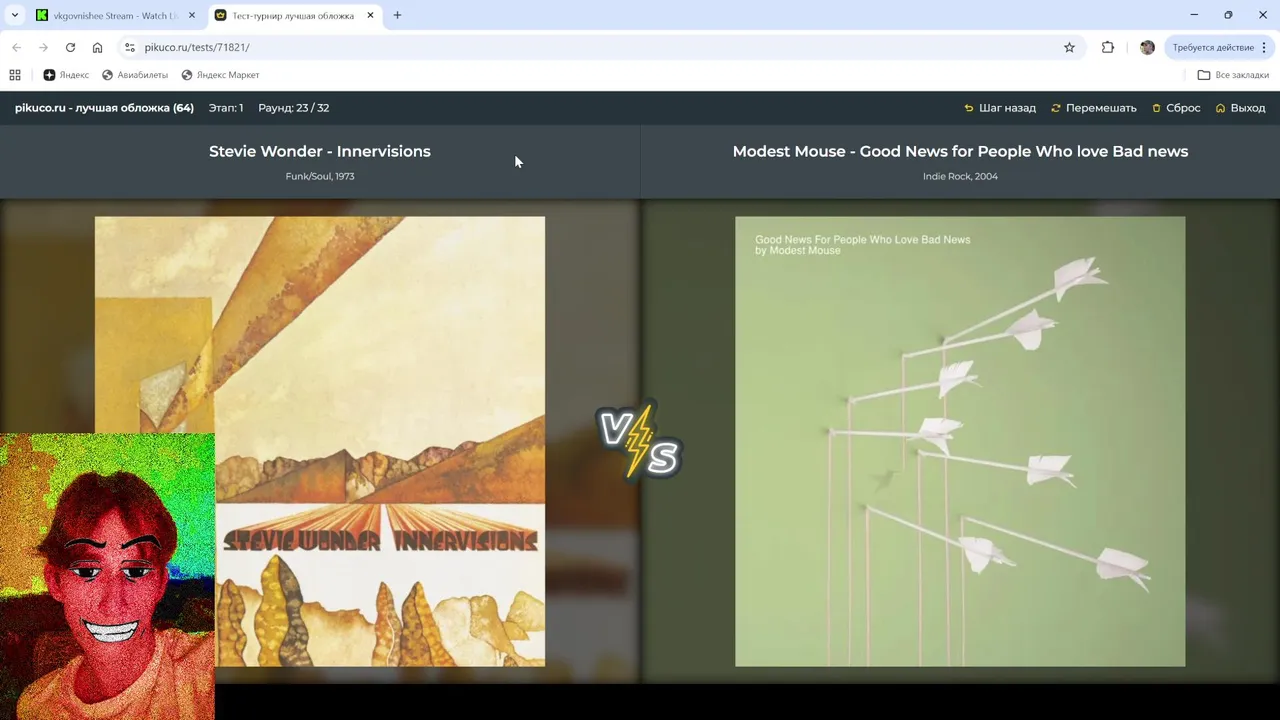This screenshot has height=720, width=1280.
Task: Open the Авиабилеты bookmark
Action: click(135, 75)
